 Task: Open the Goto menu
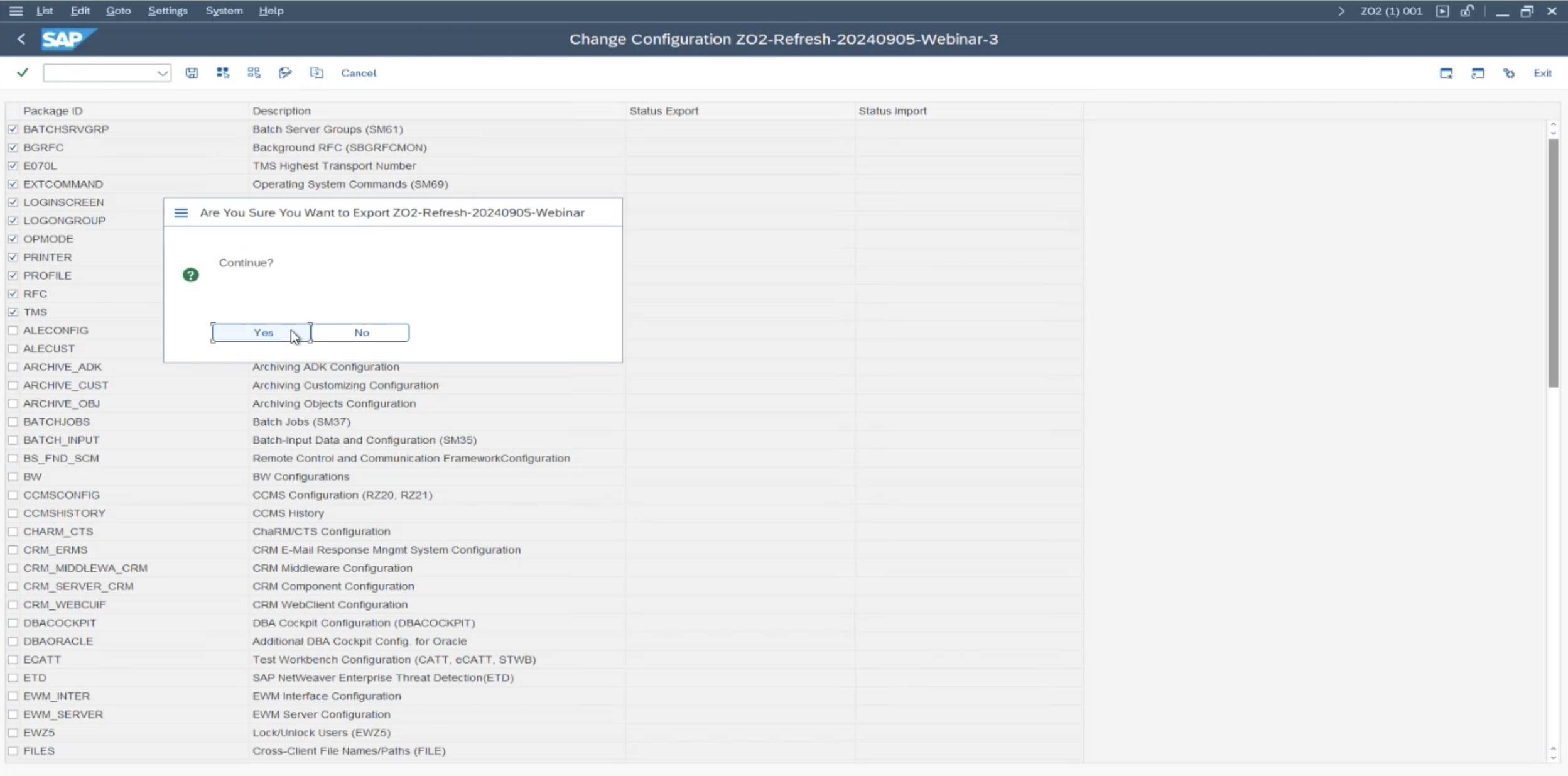click(x=118, y=11)
